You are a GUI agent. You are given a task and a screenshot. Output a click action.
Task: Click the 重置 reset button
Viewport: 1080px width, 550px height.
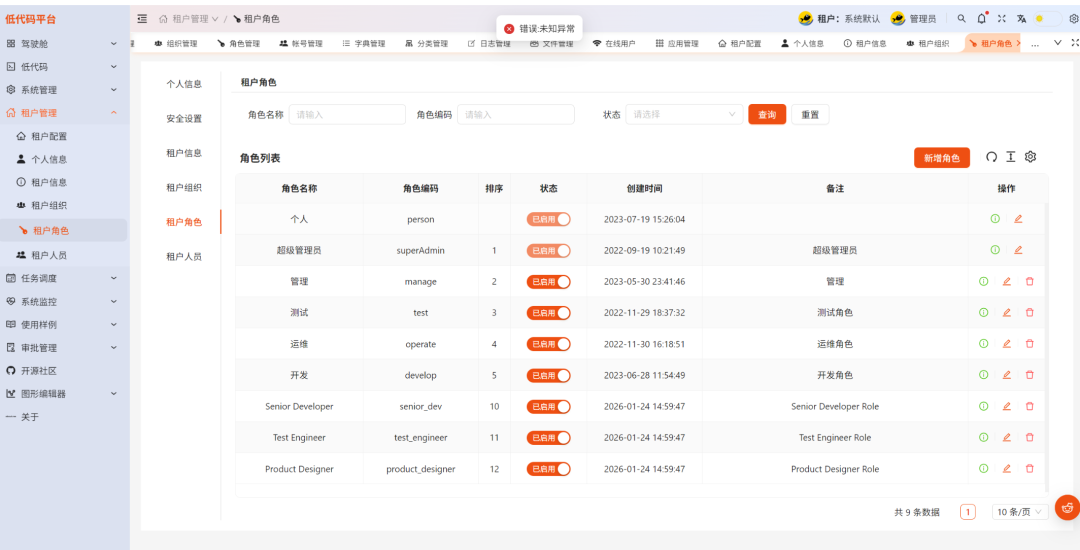[810, 114]
